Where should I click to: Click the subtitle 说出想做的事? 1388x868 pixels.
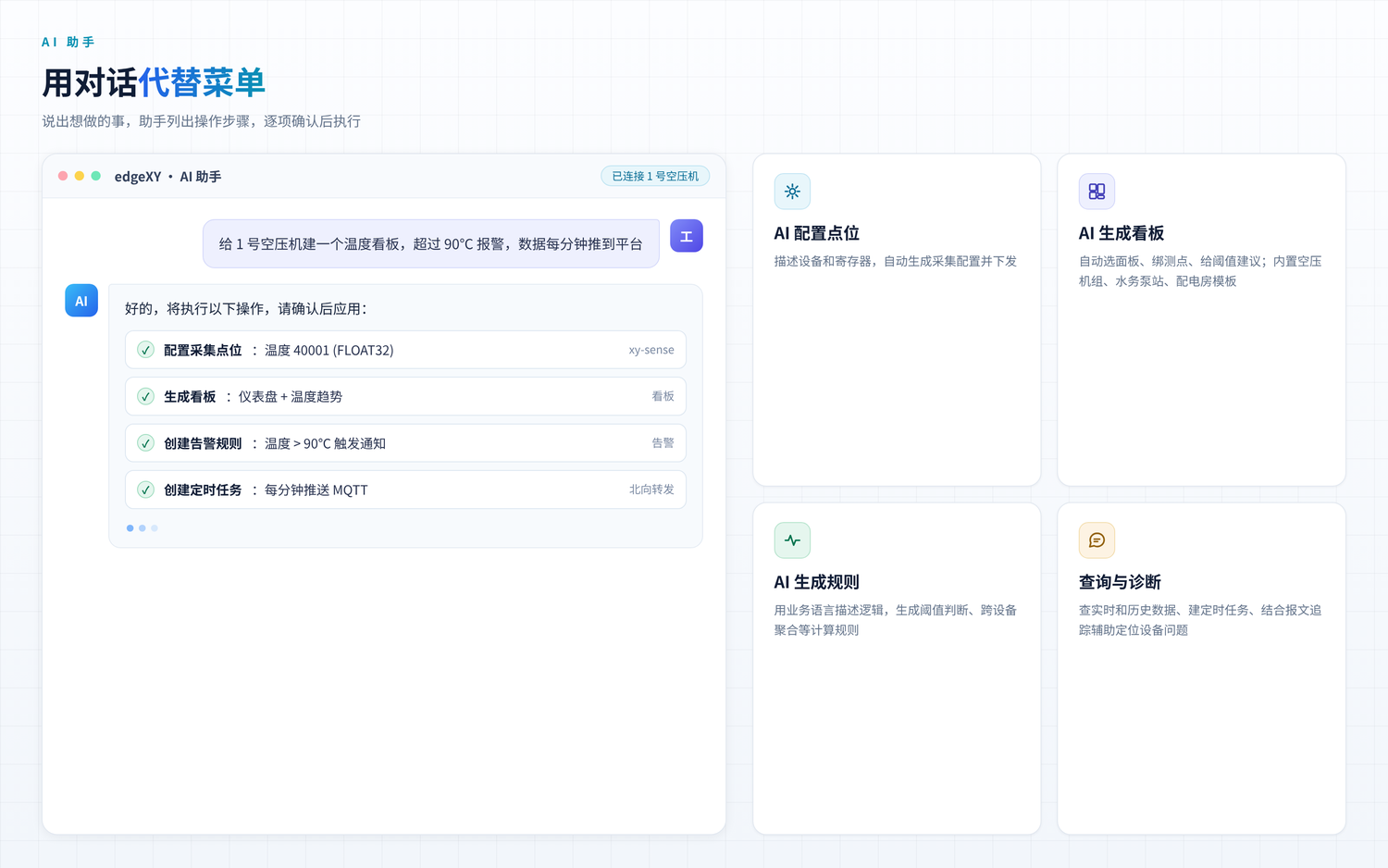coord(201,121)
